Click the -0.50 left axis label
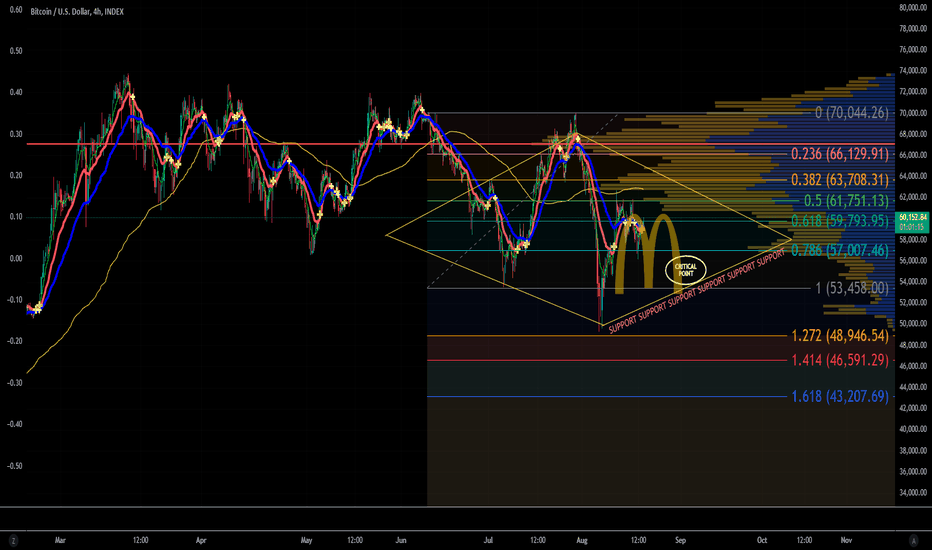Image resolution: width=932 pixels, height=550 pixels. [x=15, y=466]
